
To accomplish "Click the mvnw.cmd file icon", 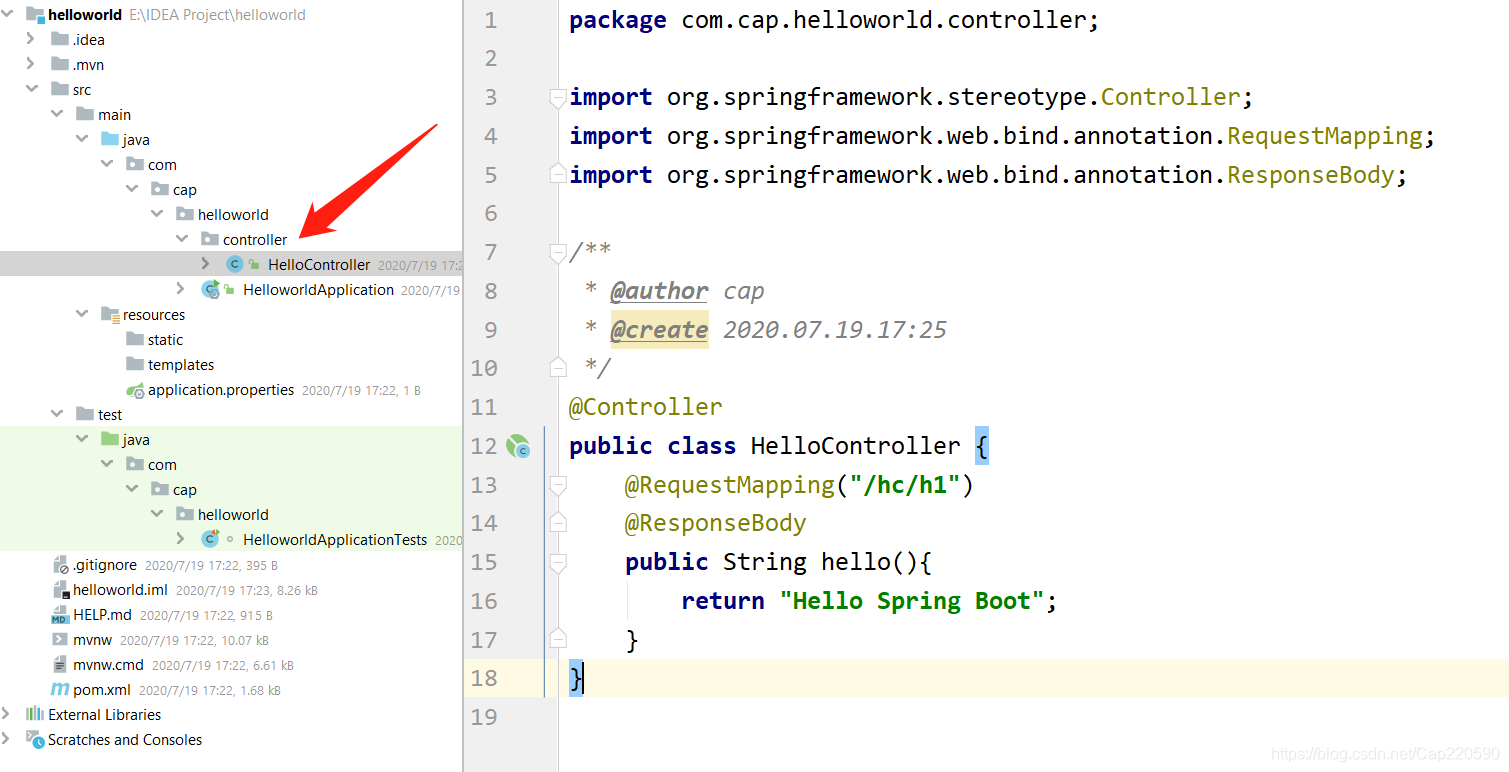I will coord(60,665).
